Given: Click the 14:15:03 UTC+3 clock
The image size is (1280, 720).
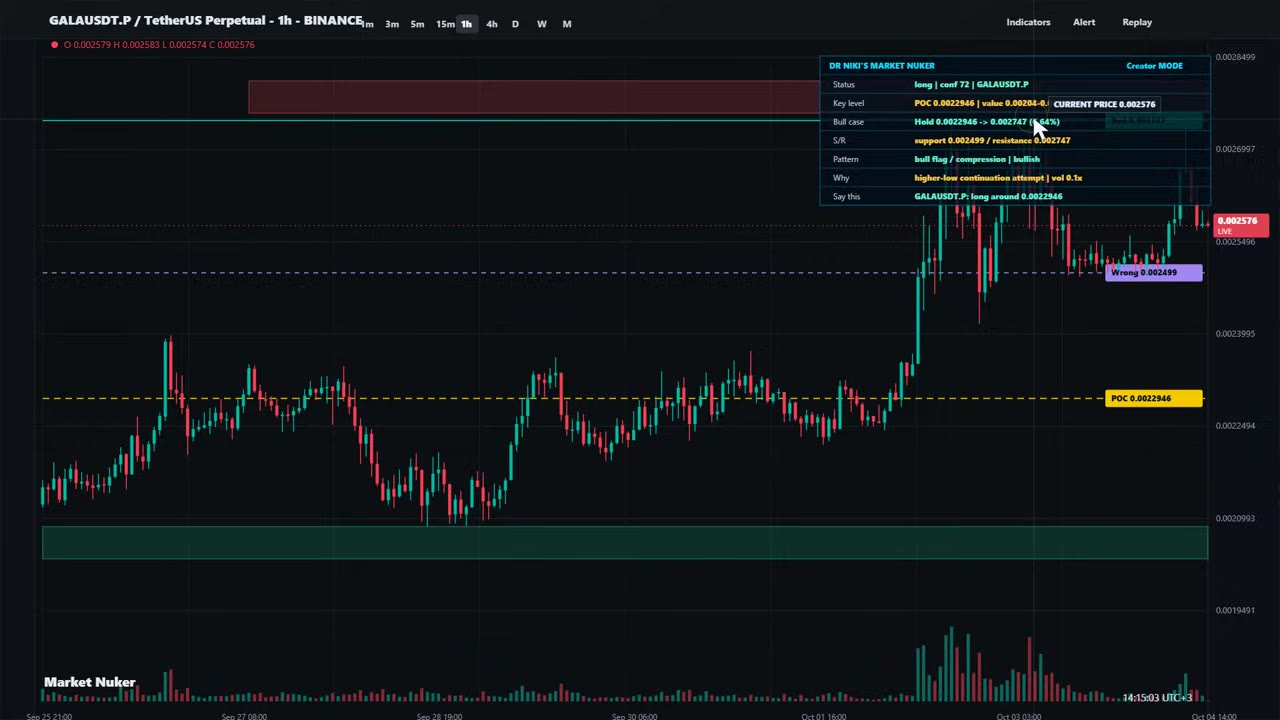Looking at the screenshot, I should (1157, 698).
